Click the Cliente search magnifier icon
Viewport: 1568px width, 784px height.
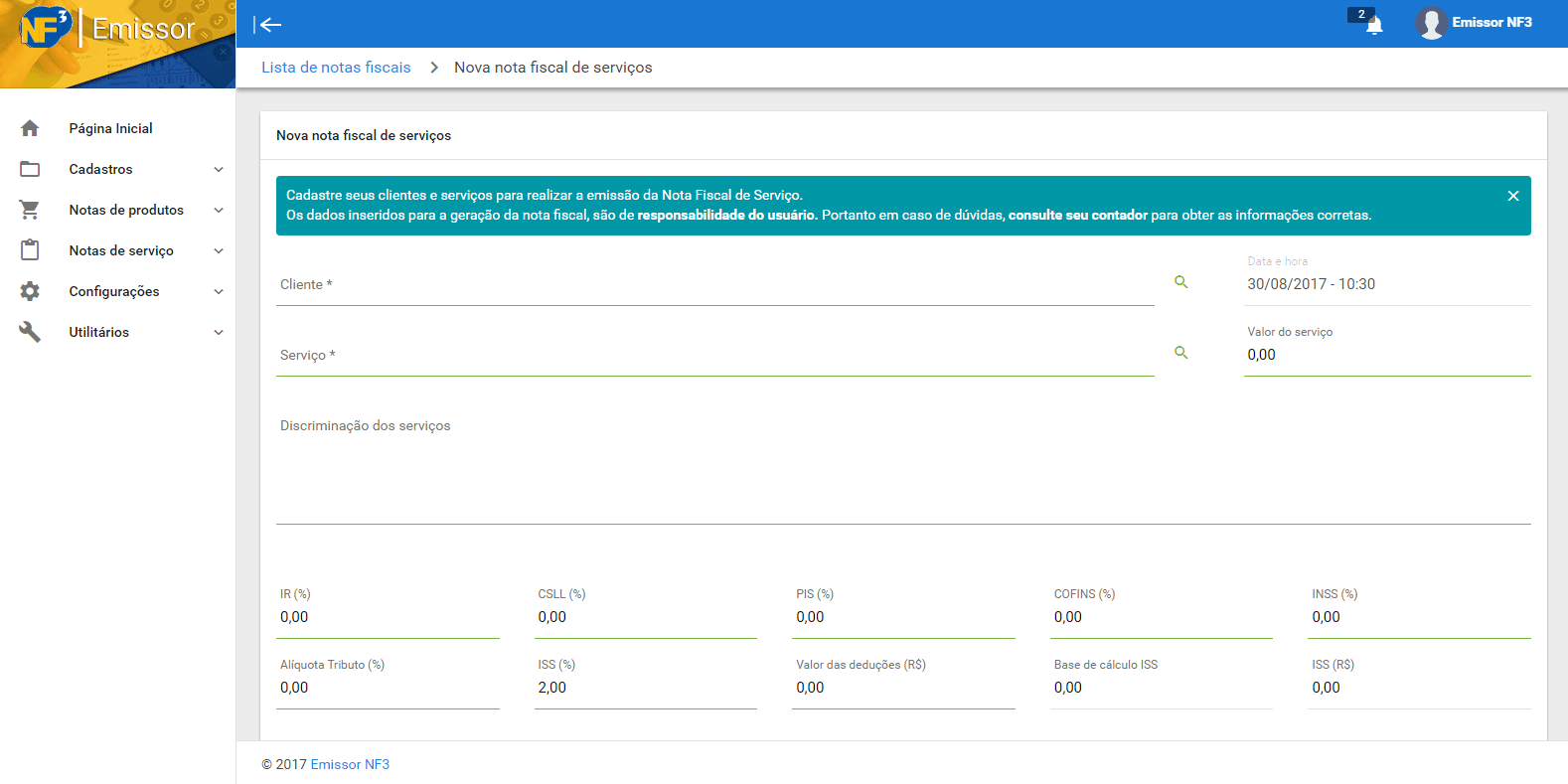click(x=1180, y=282)
